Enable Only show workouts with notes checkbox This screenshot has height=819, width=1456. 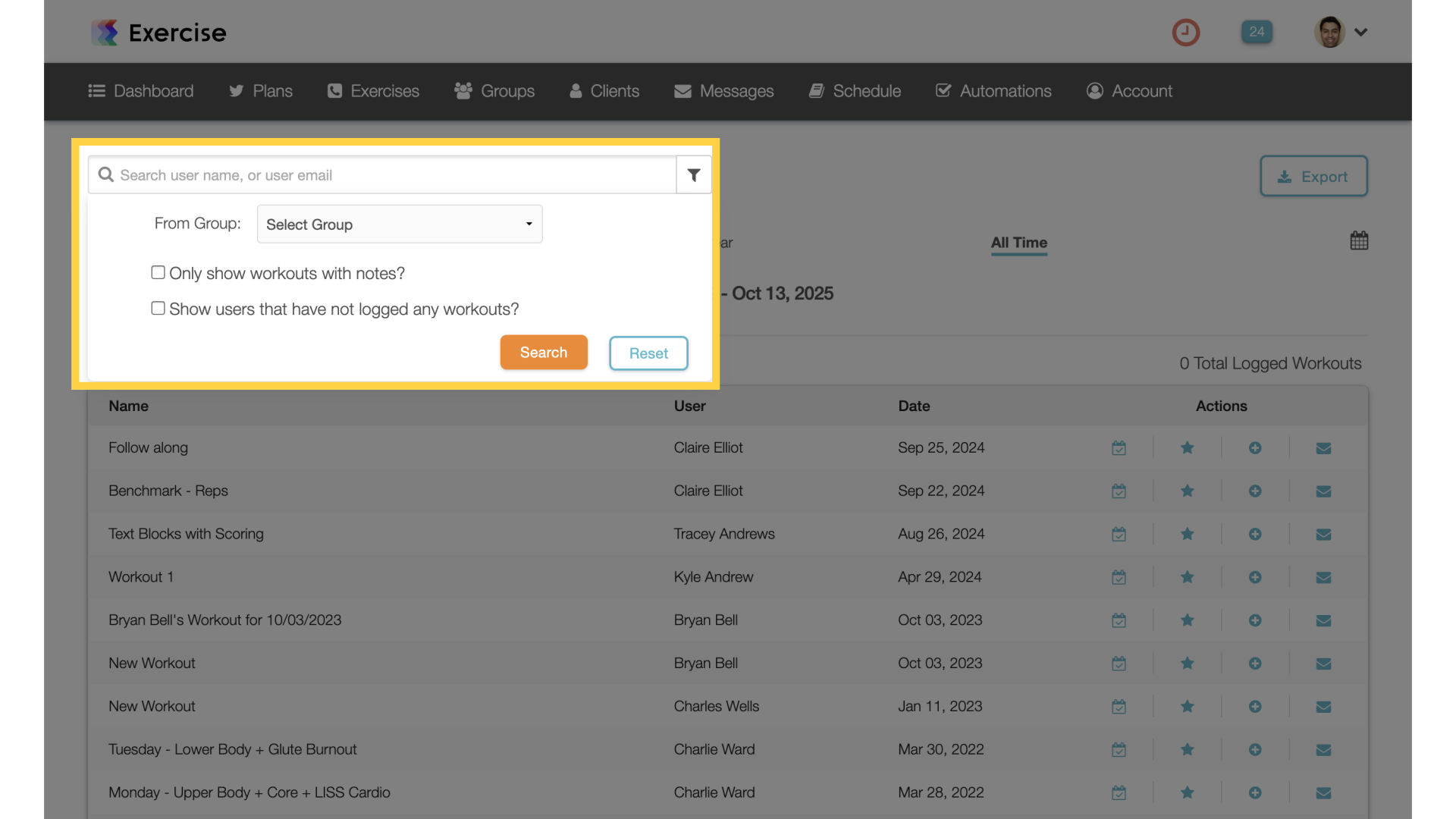157,272
